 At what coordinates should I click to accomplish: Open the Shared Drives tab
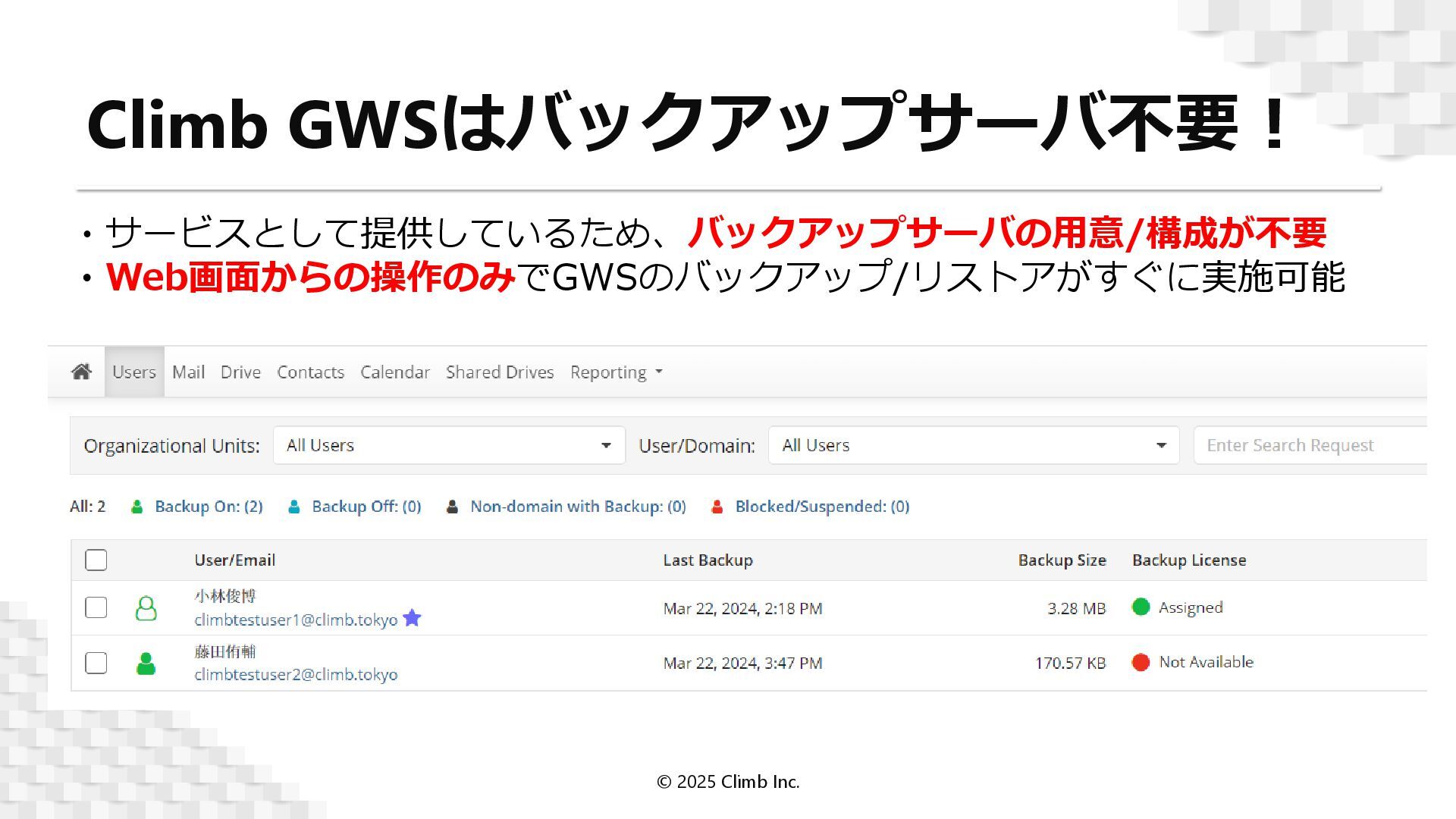pyautogui.click(x=500, y=372)
